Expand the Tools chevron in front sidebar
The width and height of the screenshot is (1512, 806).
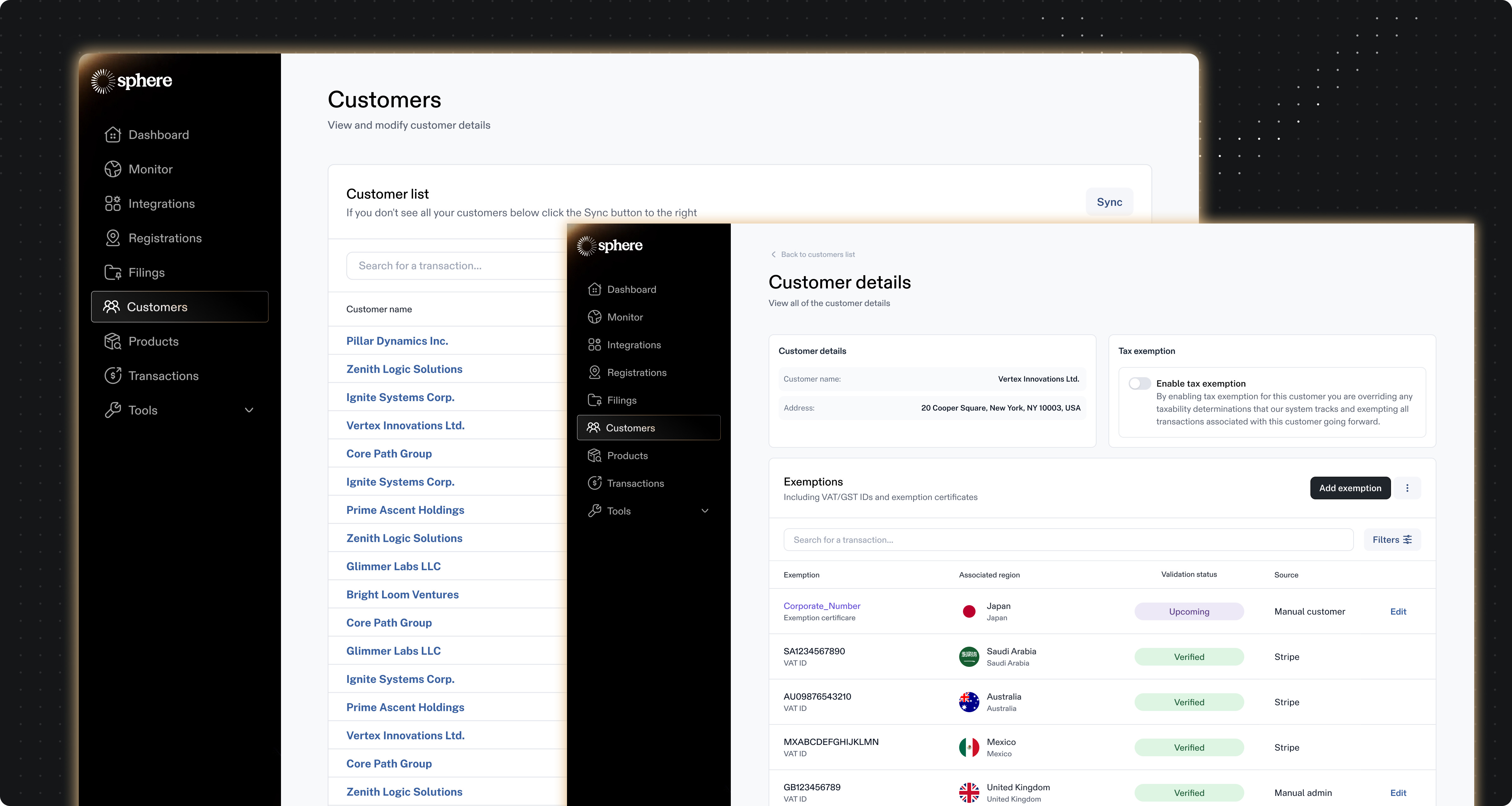point(705,511)
